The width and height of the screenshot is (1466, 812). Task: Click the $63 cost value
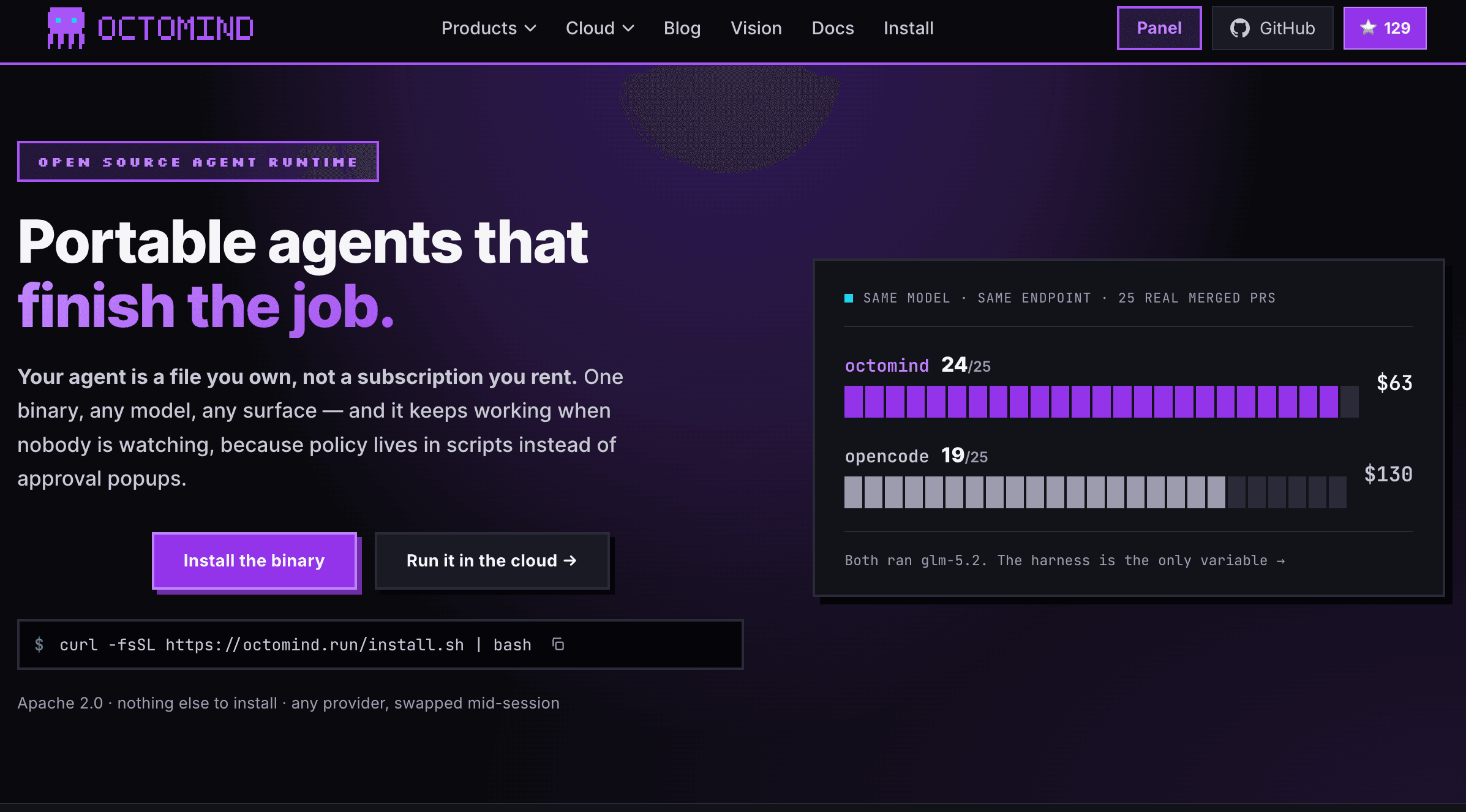point(1394,383)
